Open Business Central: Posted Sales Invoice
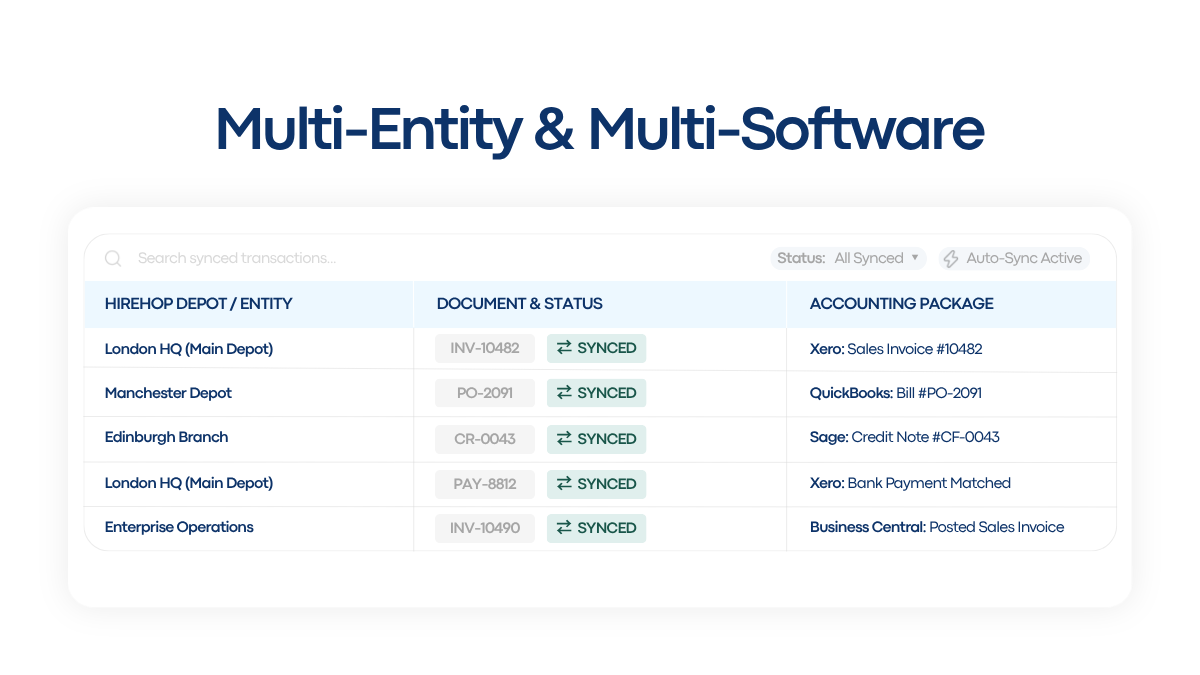 coord(937,527)
